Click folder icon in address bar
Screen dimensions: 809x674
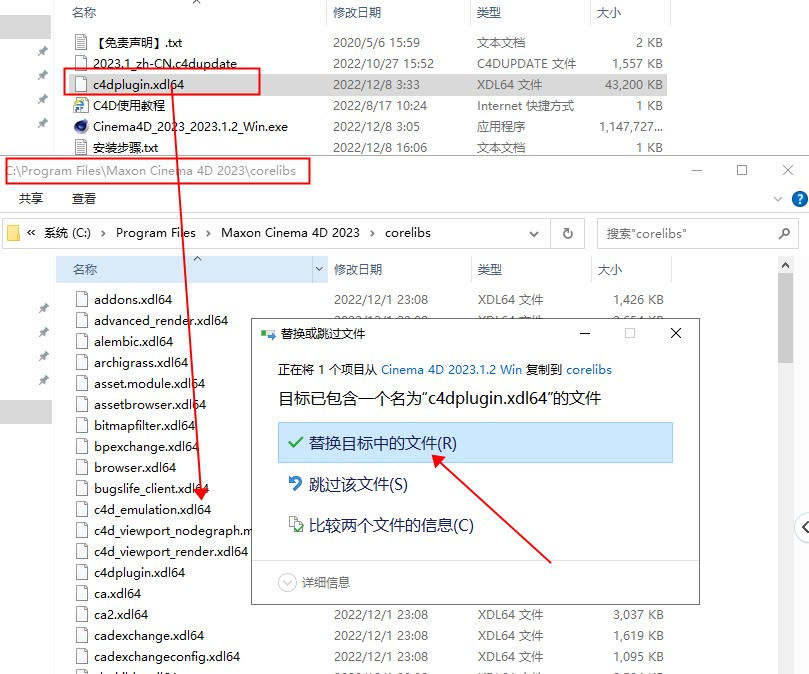click(x=13, y=233)
